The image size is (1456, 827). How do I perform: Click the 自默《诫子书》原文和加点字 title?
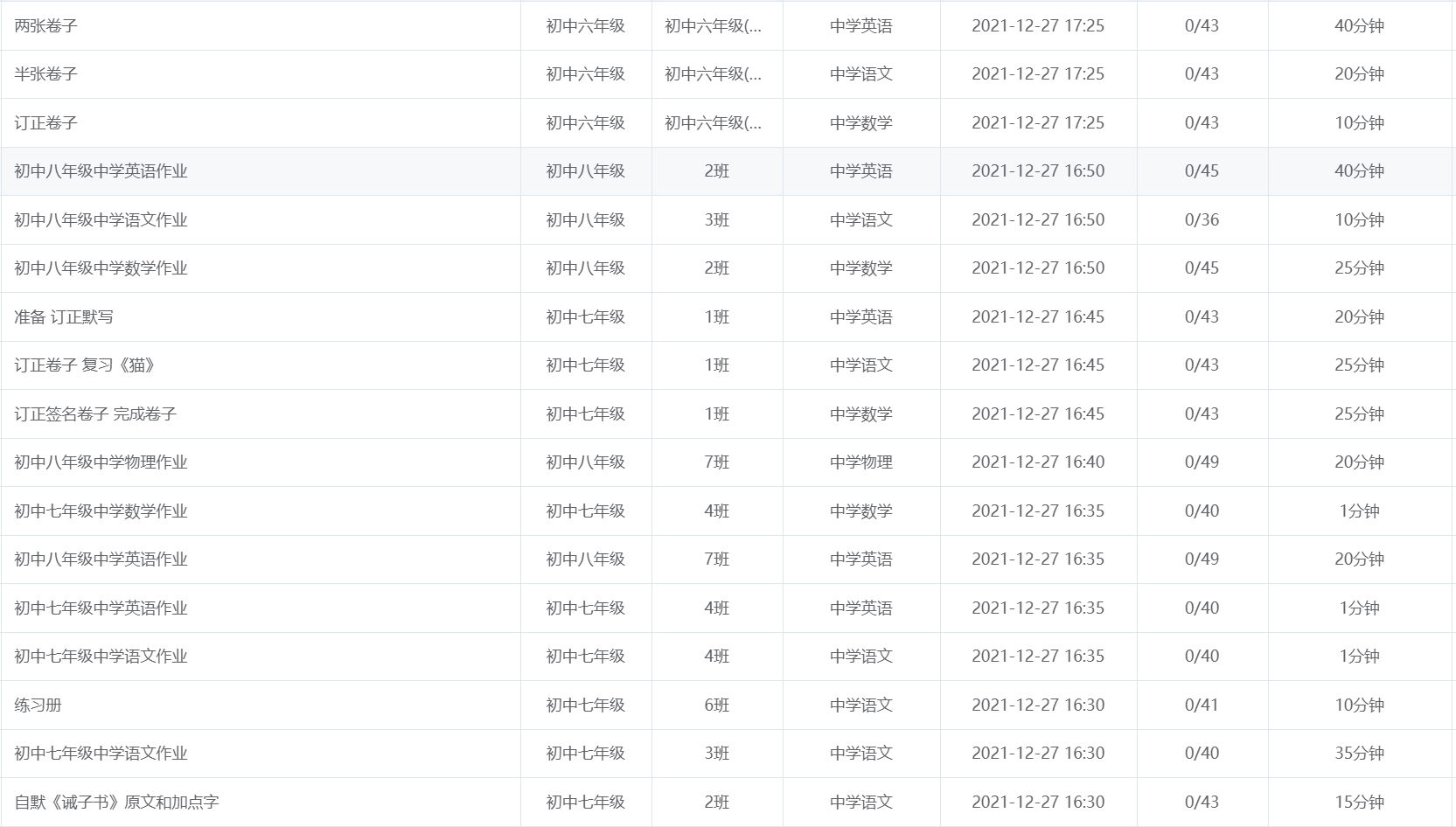(116, 802)
